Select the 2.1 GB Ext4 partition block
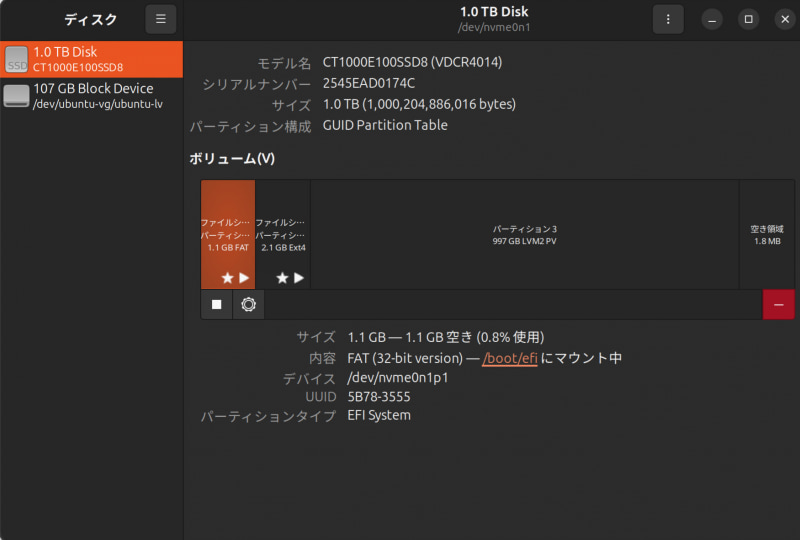This screenshot has width=800, height=540. click(x=283, y=234)
